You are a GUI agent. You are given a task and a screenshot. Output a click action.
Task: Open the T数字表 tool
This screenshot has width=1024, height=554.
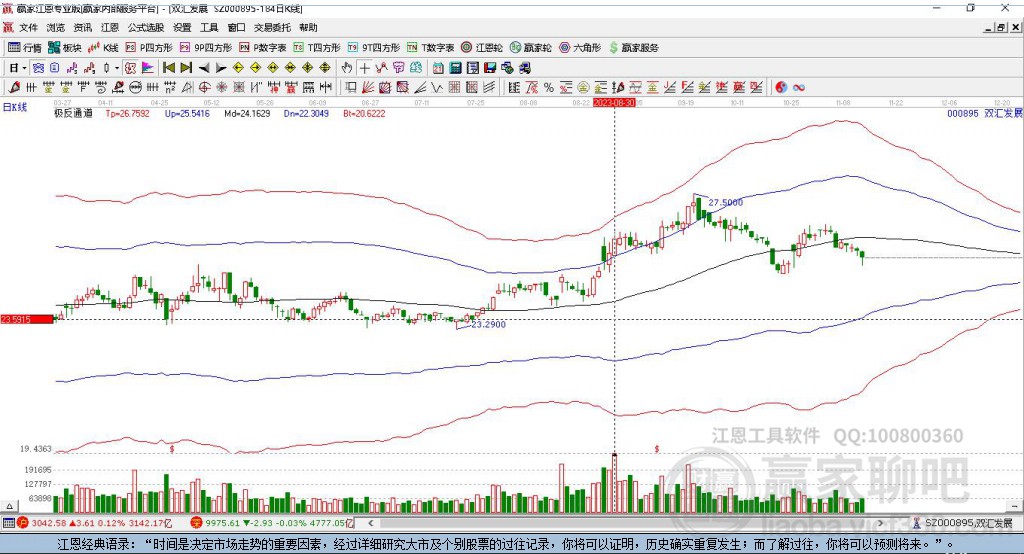(430, 48)
